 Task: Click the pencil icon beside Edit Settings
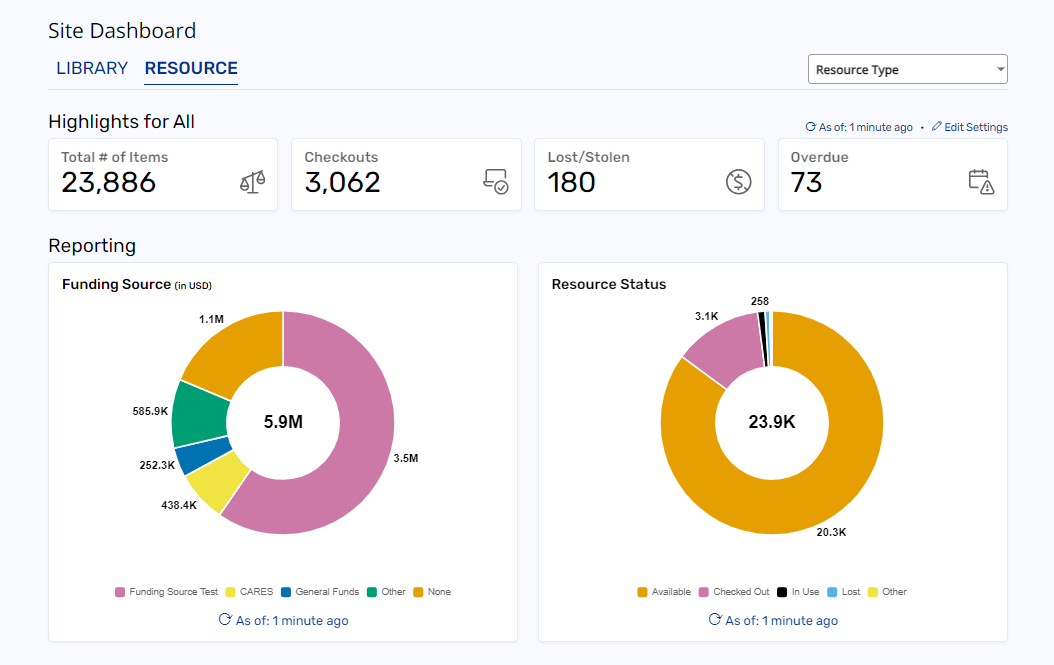click(x=936, y=126)
